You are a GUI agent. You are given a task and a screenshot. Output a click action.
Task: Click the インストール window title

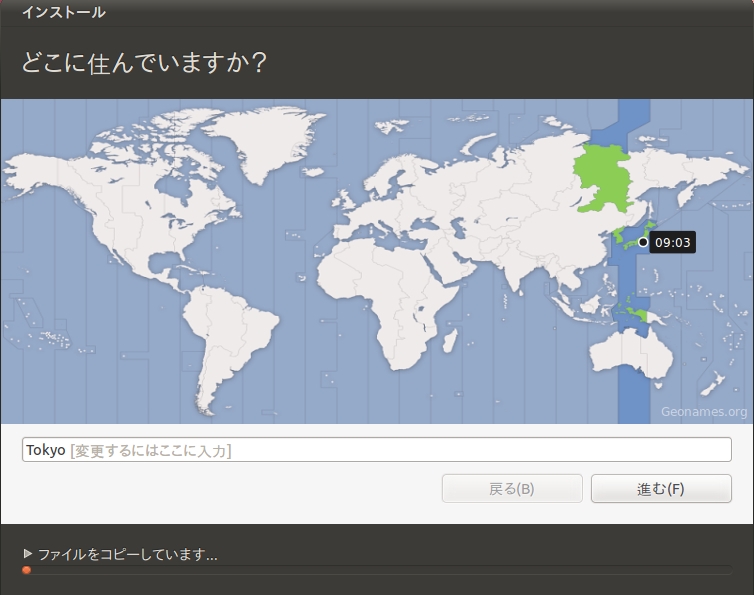coord(63,12)
